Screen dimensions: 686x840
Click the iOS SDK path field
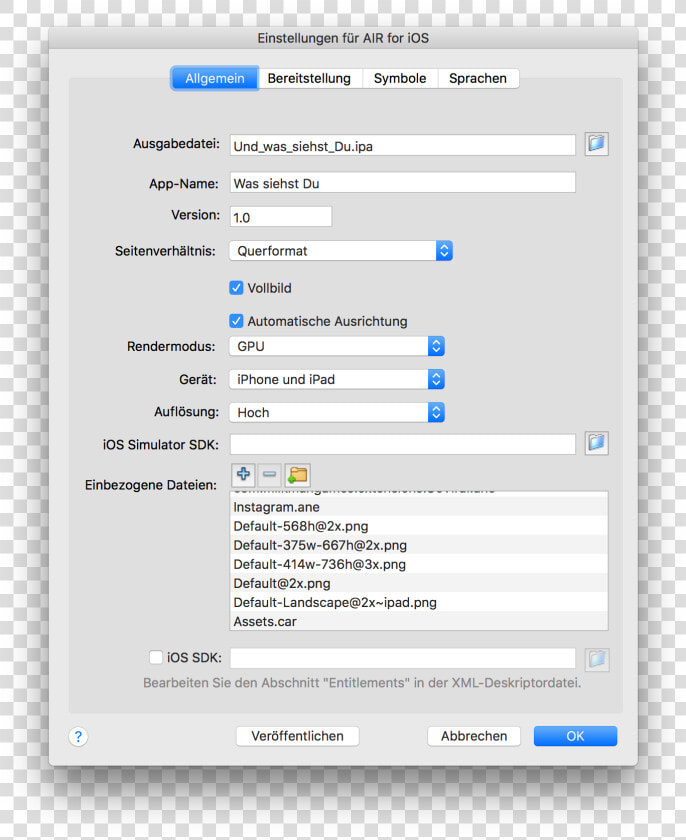click(x=403, y=658)
